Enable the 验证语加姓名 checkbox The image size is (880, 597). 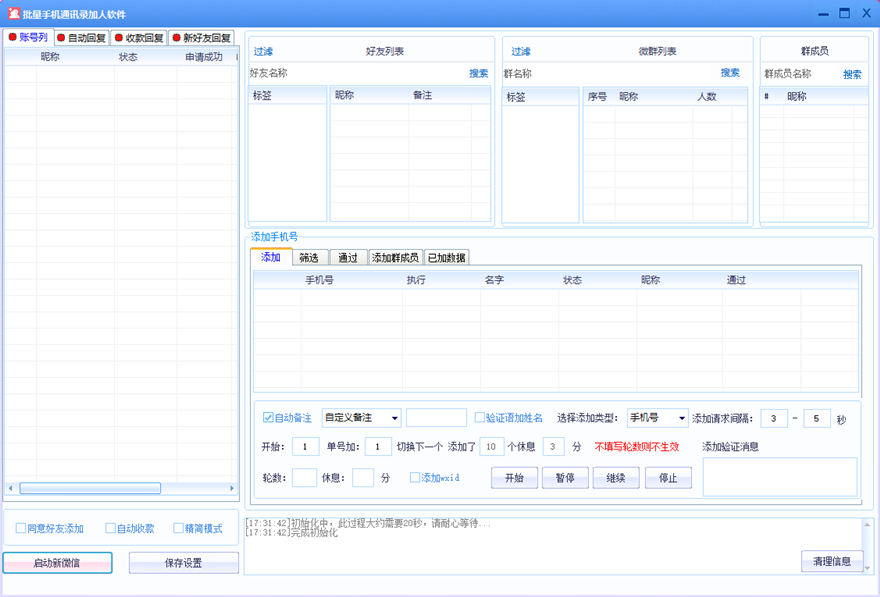pyautogui.click(x=479, y=417)
